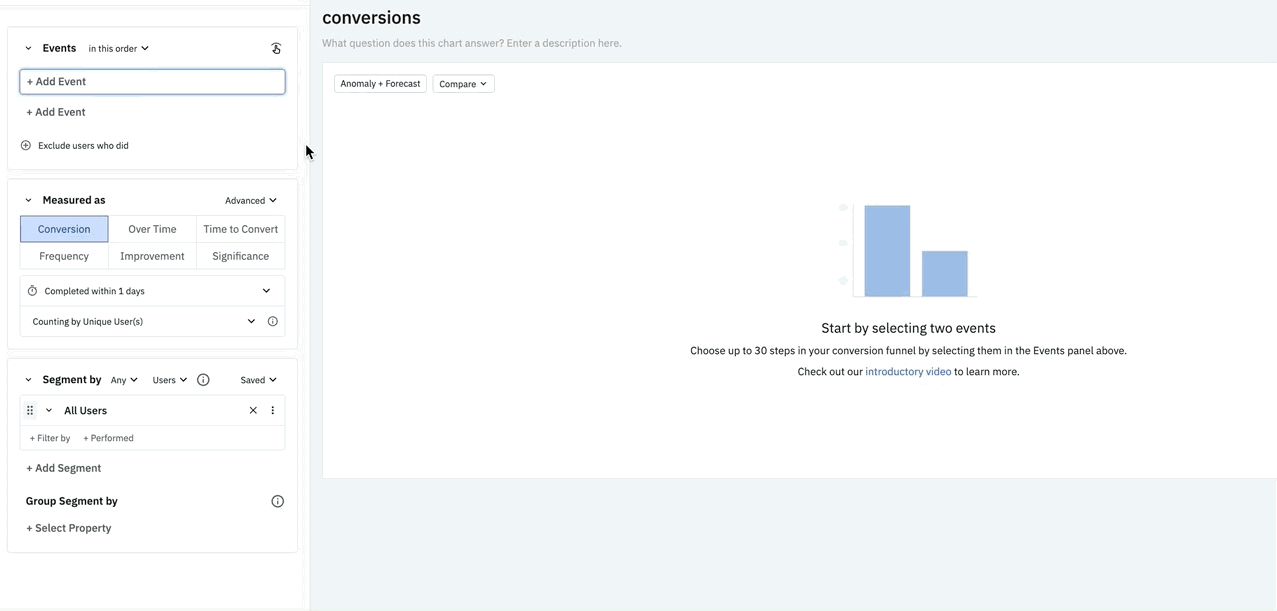Open the introductory video link
1277x611 pixels.
[908, 372]
